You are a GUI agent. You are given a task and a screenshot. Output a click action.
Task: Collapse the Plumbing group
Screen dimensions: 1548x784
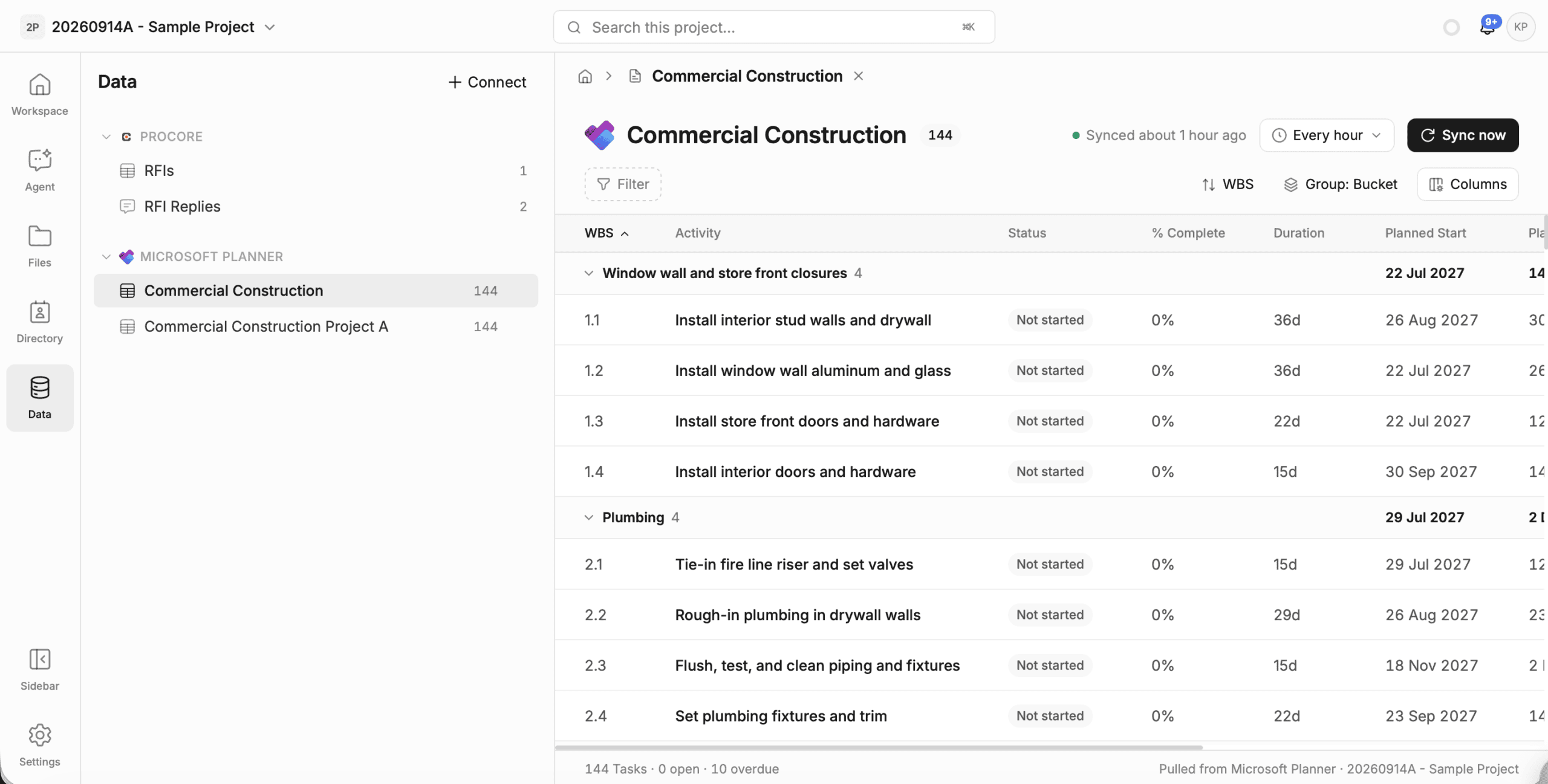(x=588, y=517)
